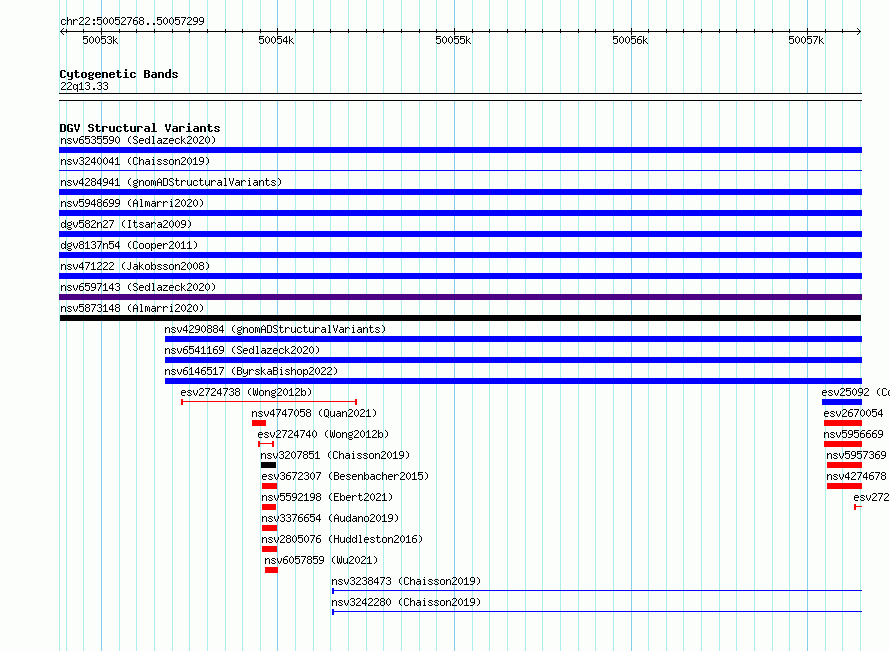The image size is (890, 651).
Task: Open the nsv5957369 label
Action: [856, 455]
